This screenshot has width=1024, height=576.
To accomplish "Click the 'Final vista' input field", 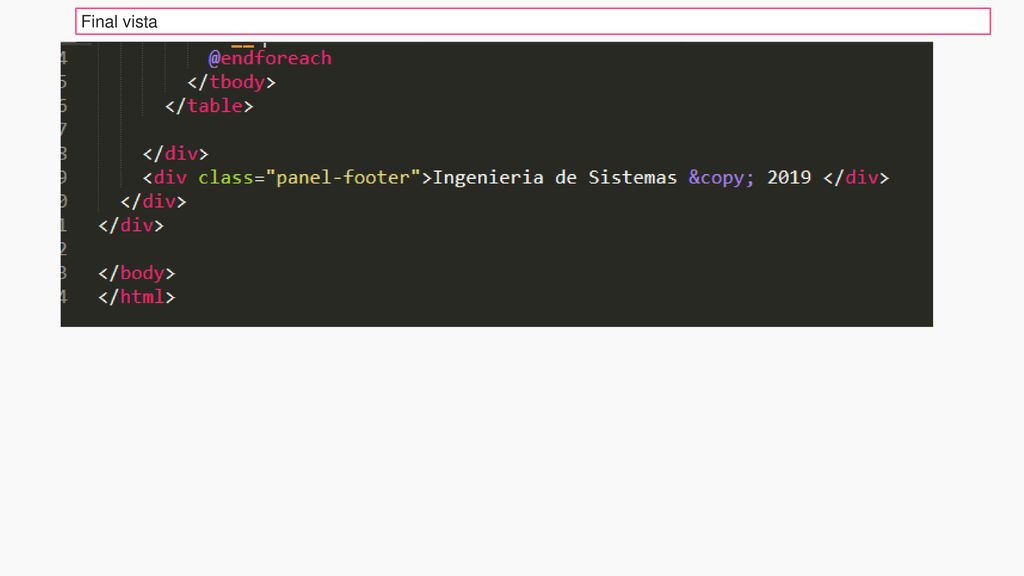I will click(x=533, y=22).
